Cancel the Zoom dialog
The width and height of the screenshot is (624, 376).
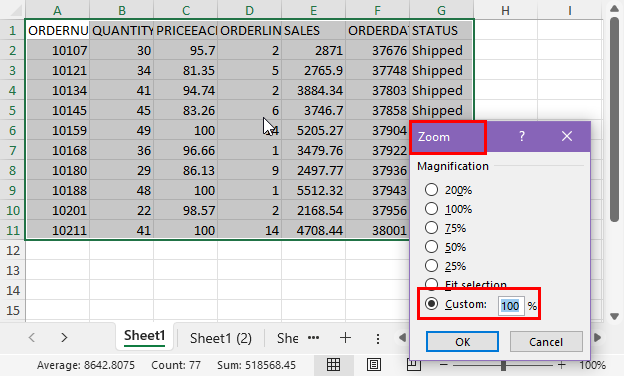[546, 342]
